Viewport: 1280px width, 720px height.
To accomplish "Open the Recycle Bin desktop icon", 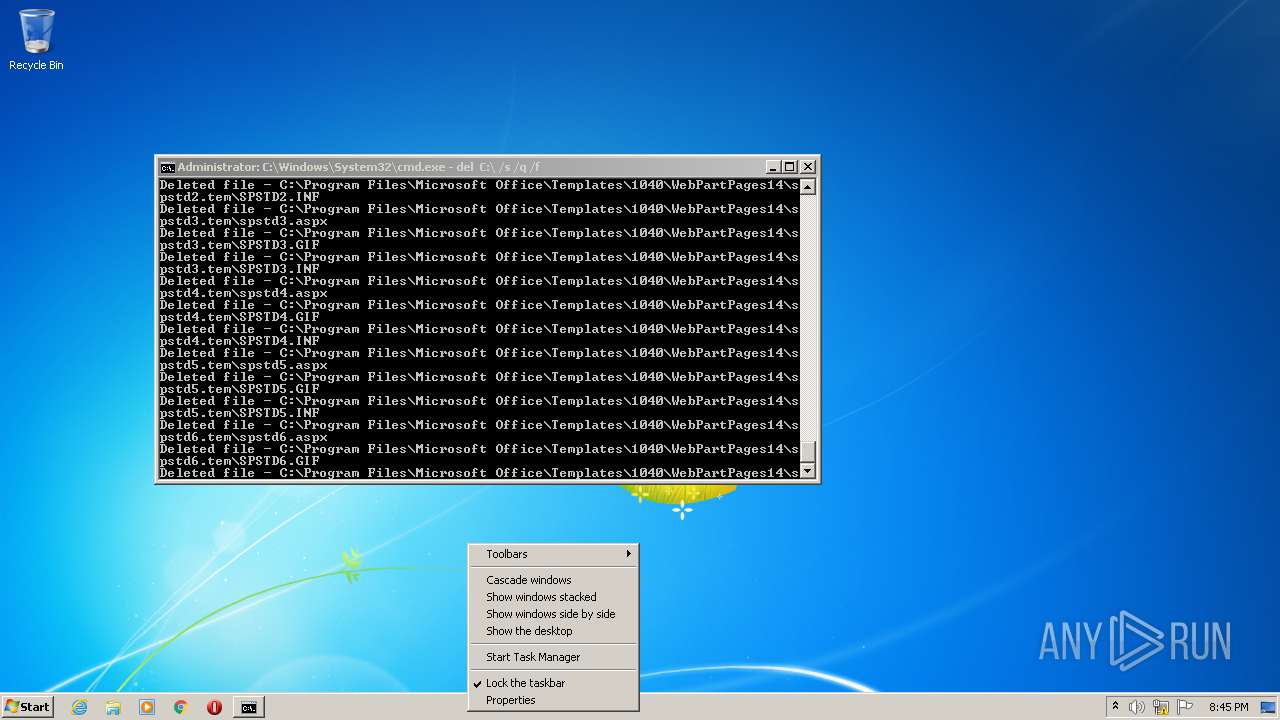I will (x=36, y=40).
